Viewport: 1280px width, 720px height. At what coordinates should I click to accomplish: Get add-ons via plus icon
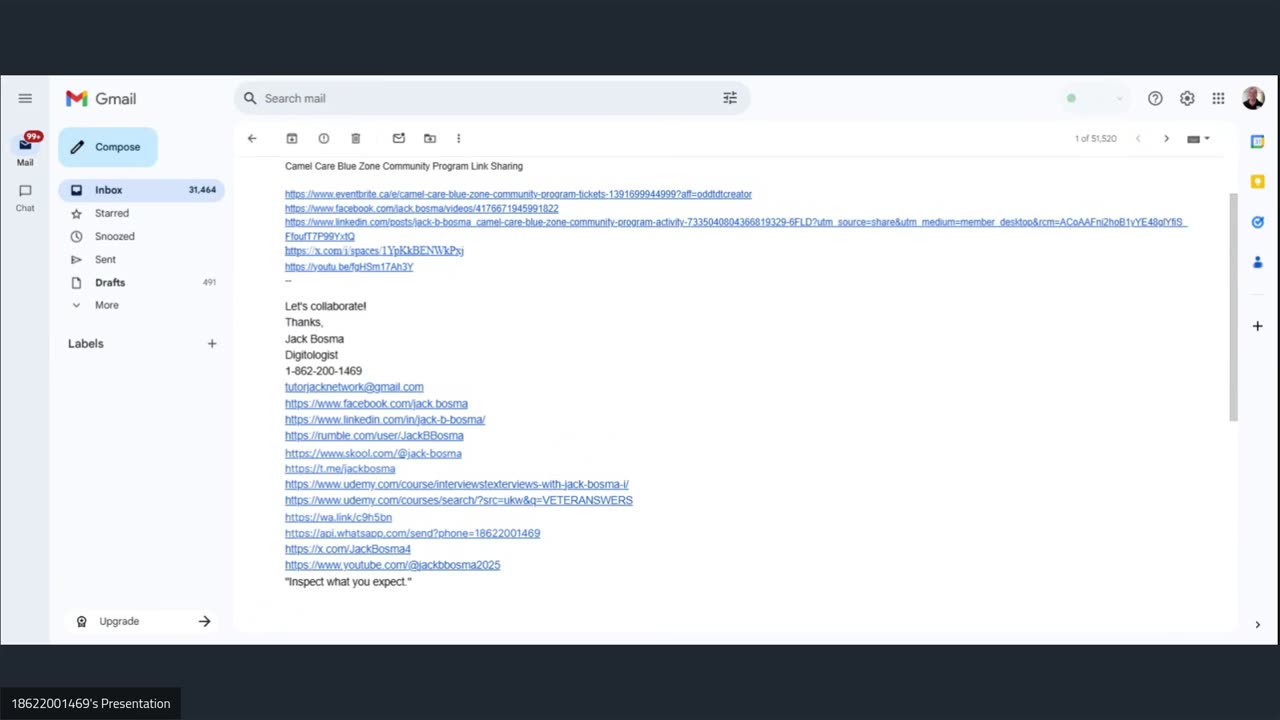point(1258,326)
